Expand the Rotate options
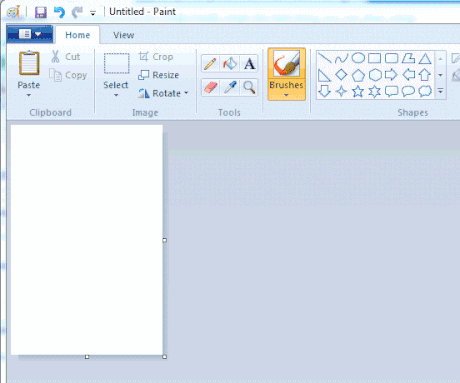This screenshot has height=383, width=460. pos(186,93)
